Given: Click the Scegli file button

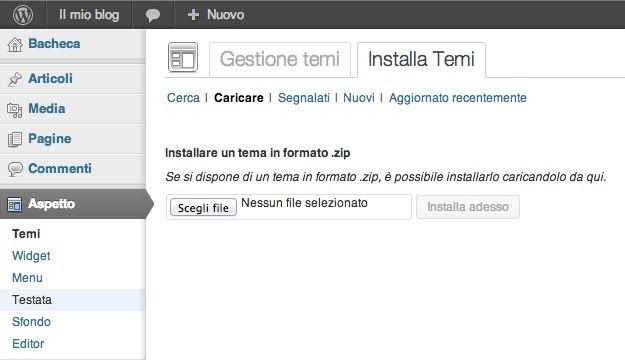Looking at the screenshot, I should [203, 207].
